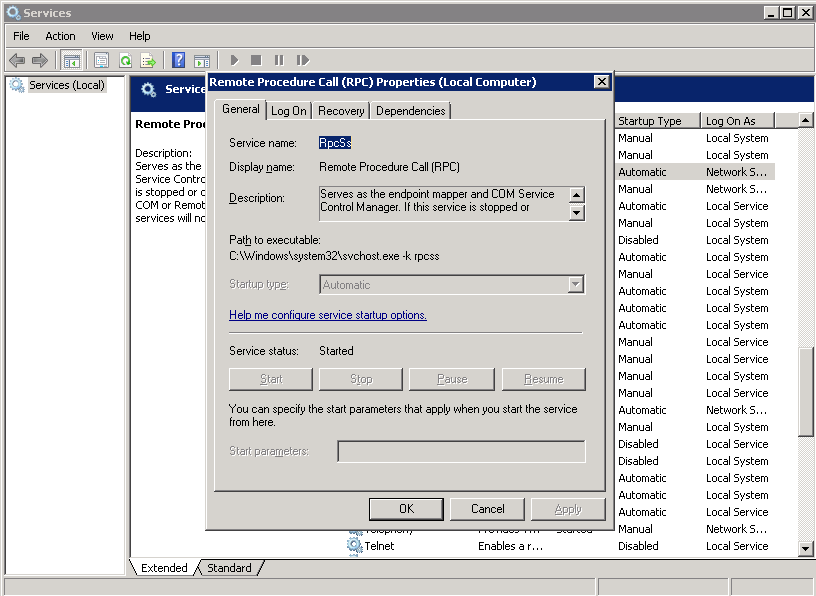Open the Properties toolbar icon
816x596 pixels.
point(101,60)
